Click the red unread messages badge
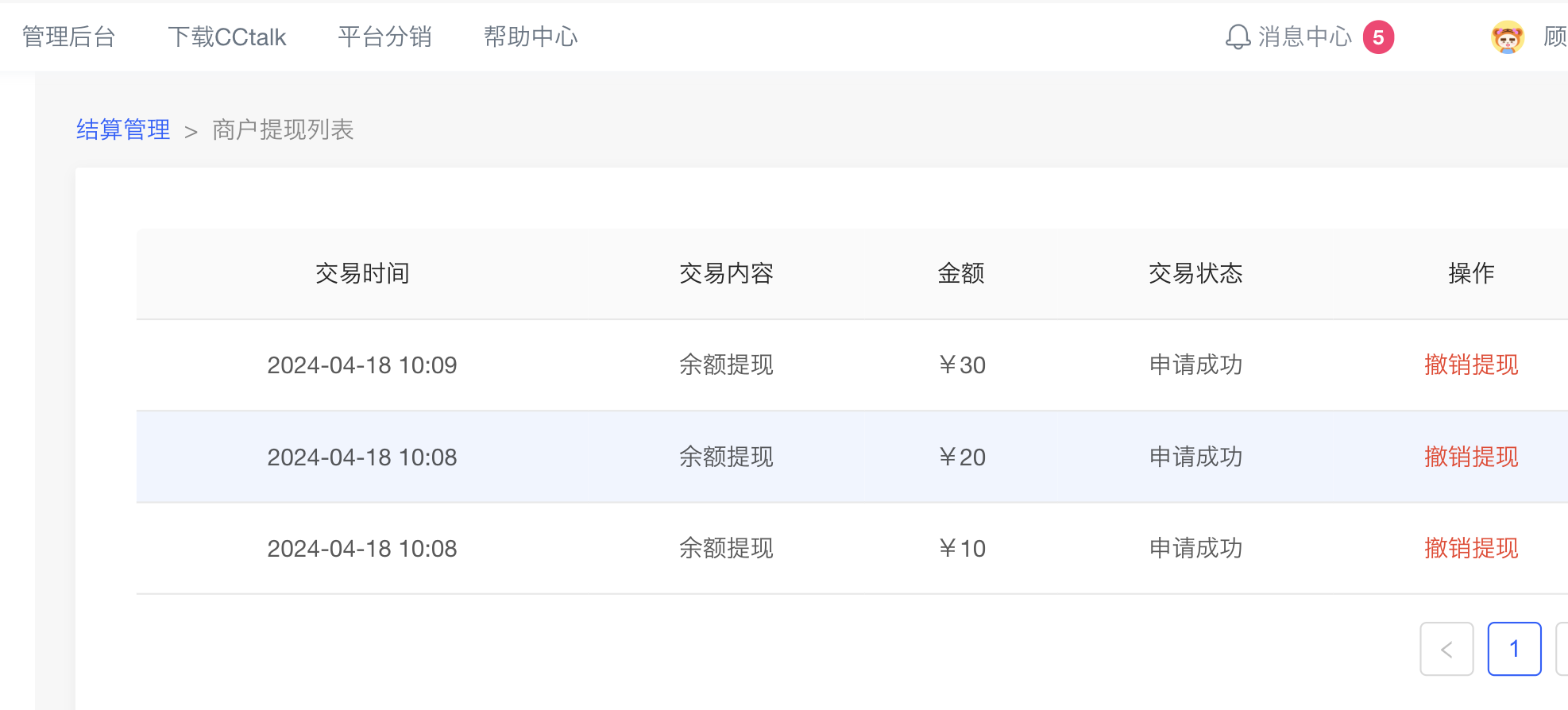1568x710 pixels. (1378, 37)
